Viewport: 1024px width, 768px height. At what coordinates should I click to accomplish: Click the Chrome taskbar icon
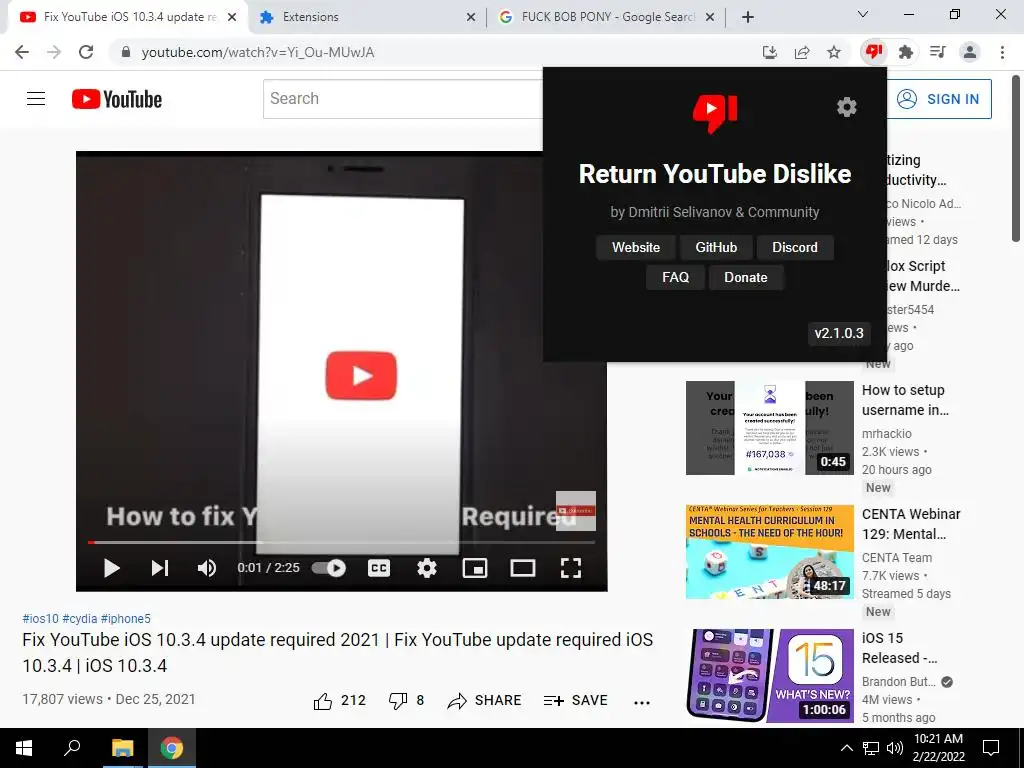tap(172, 748)
